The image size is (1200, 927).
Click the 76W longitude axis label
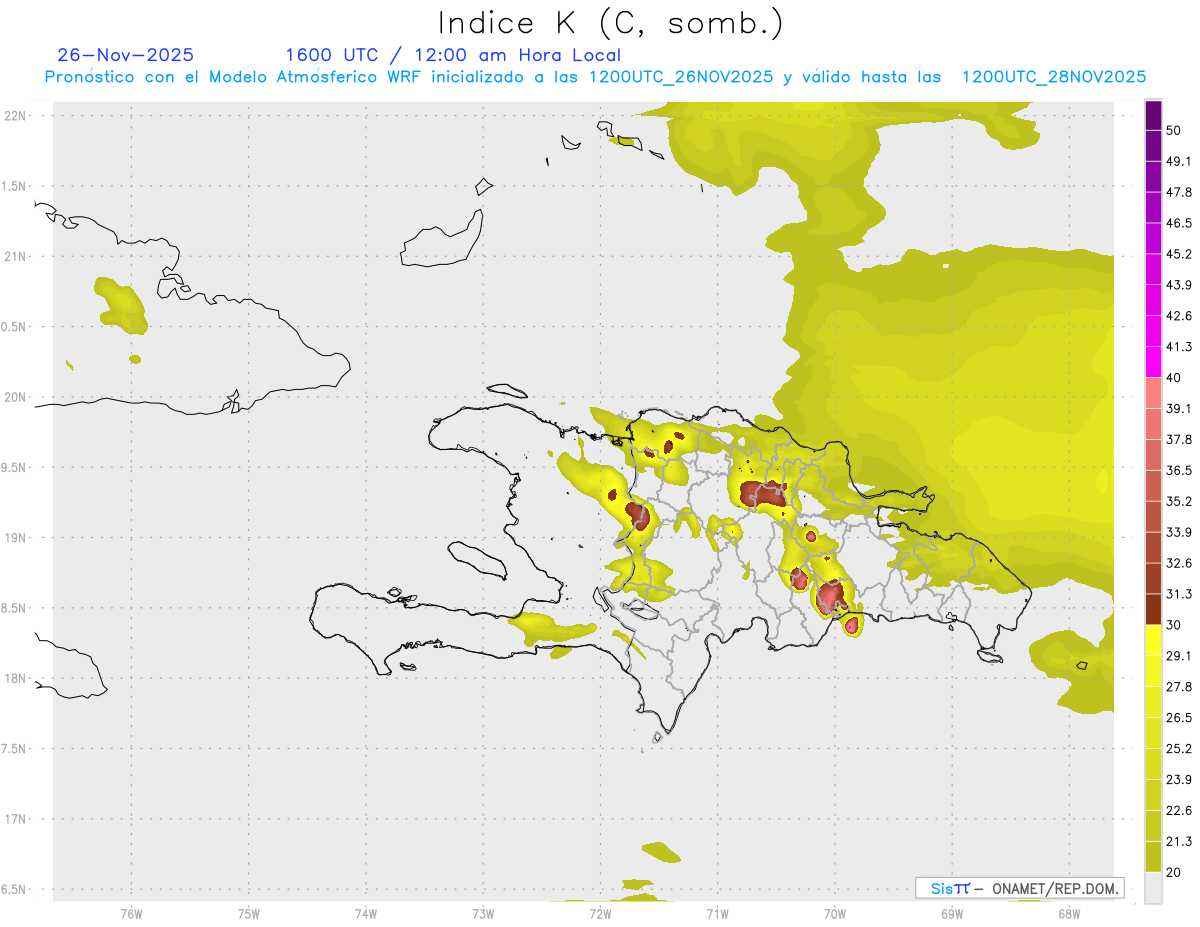click(131, 913)
